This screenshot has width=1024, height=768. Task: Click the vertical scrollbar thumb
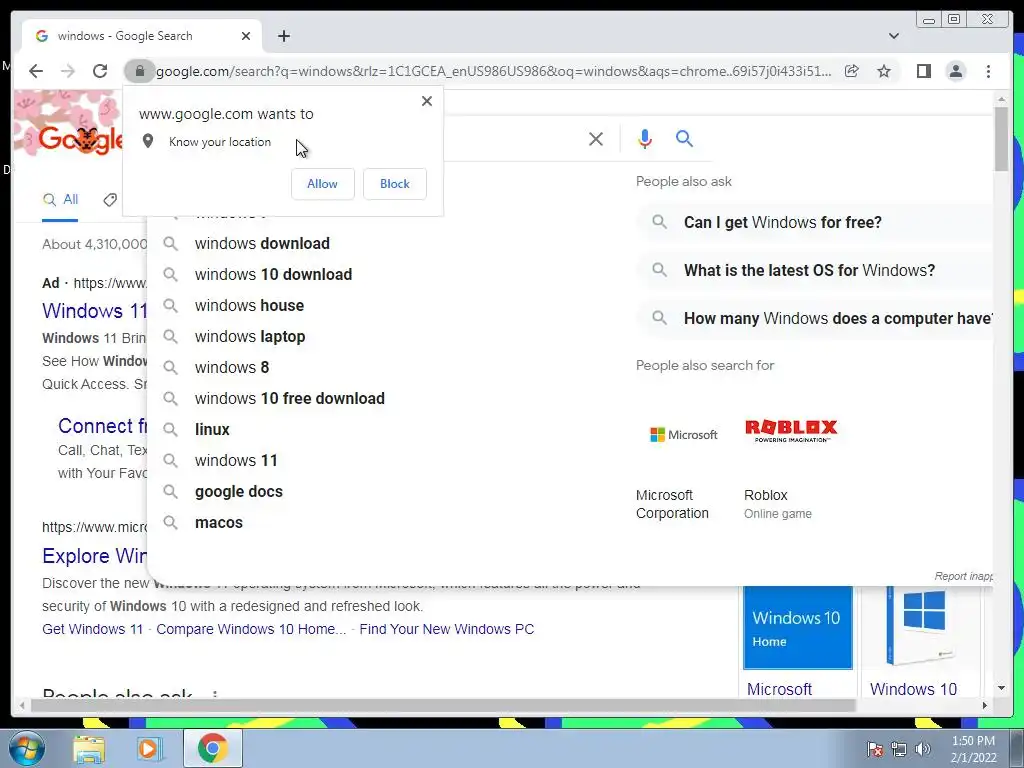1001,138
